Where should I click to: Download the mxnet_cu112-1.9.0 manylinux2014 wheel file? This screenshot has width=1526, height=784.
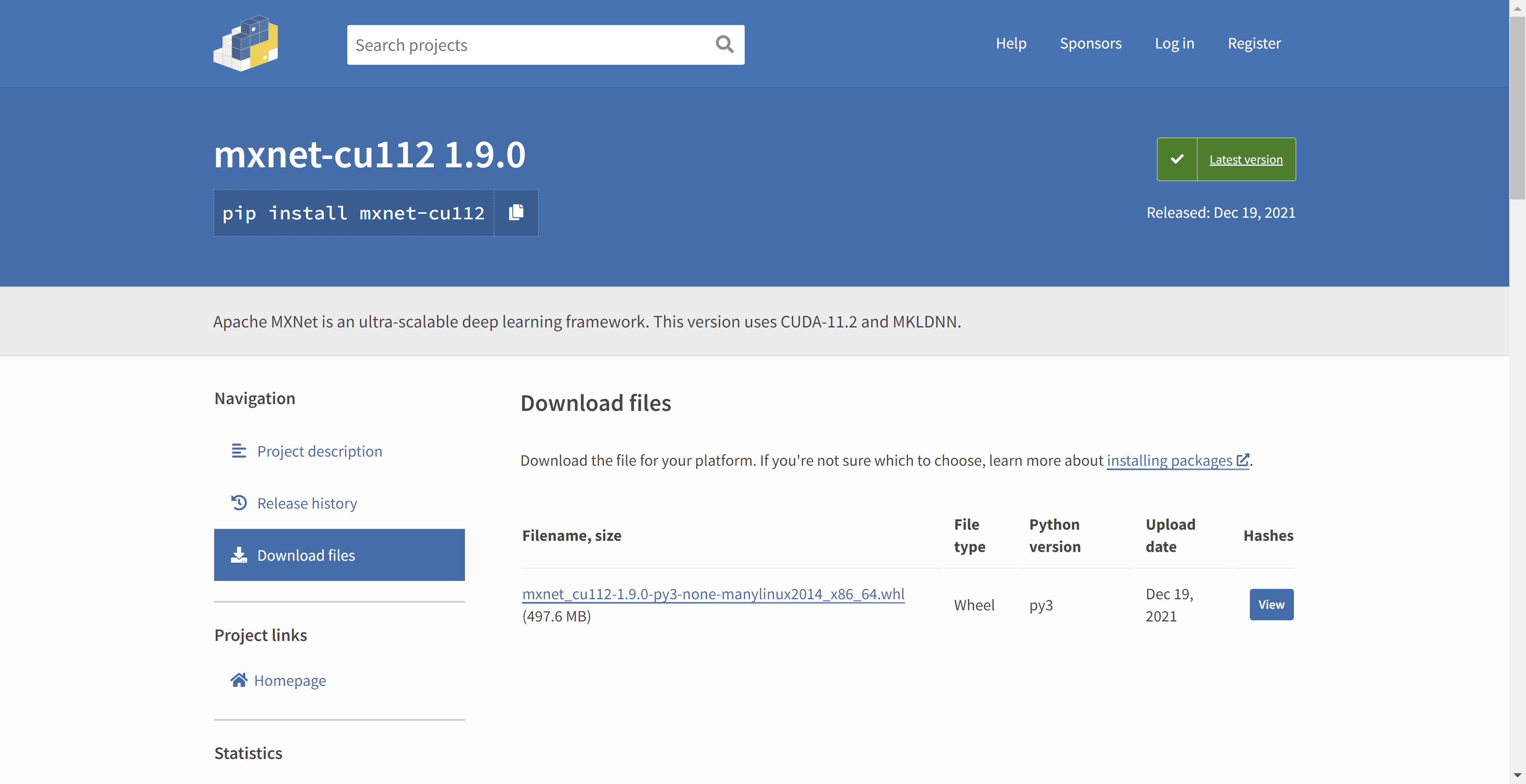(x=713, y=594)
